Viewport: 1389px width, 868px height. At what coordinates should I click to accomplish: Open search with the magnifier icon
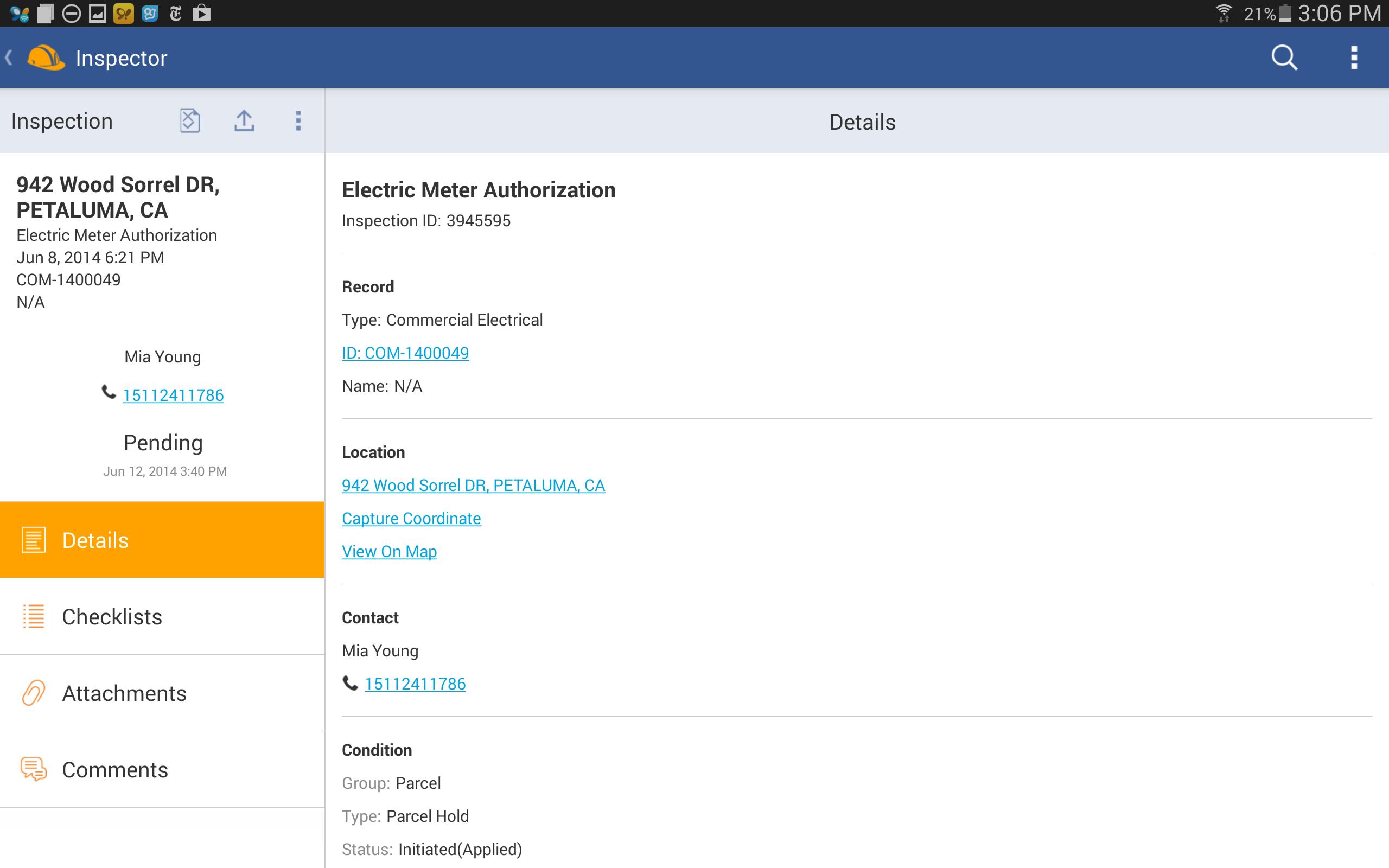point(1284,58)
